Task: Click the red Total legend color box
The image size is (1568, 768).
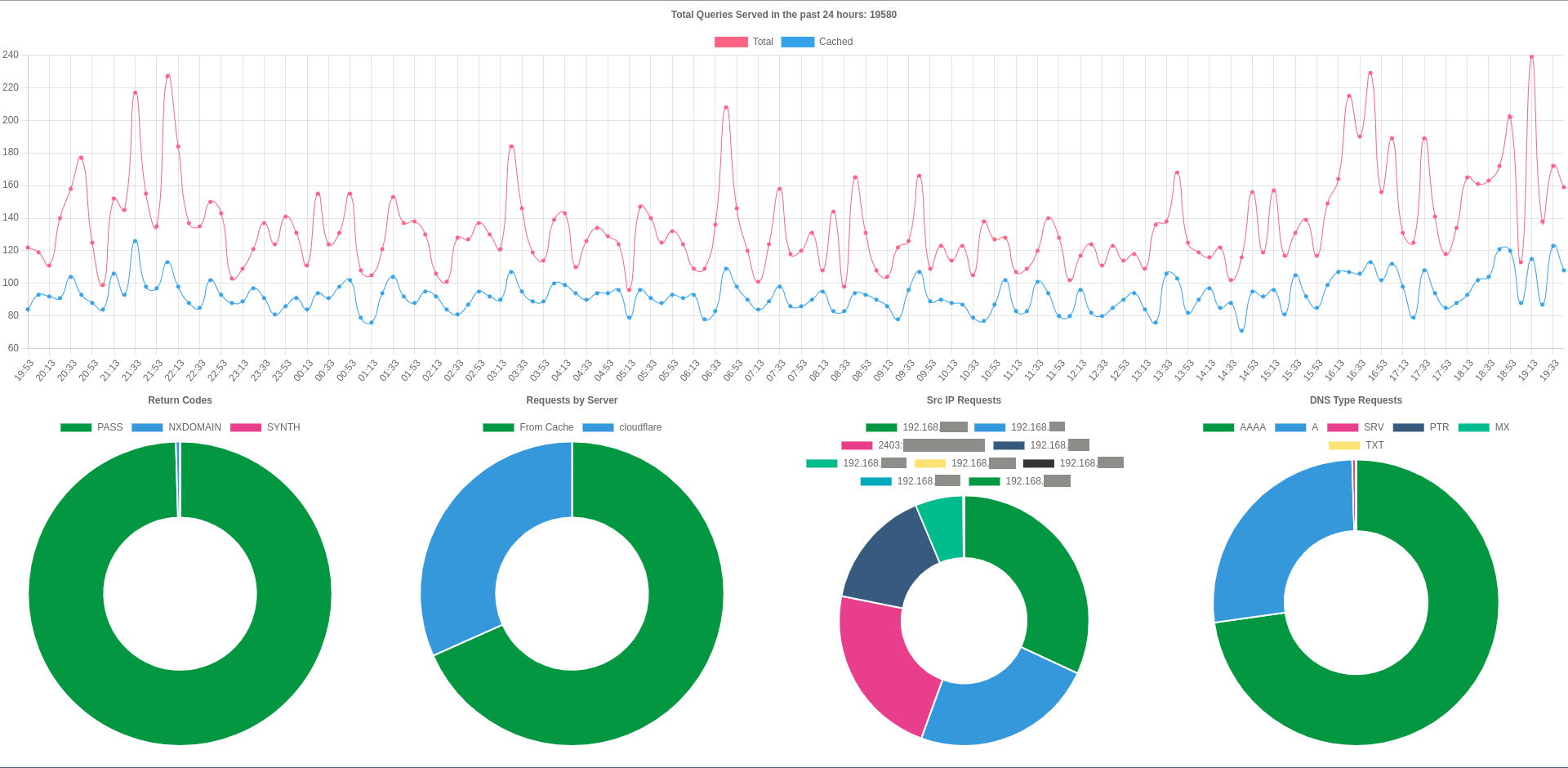Action: (x=731, y=42)
